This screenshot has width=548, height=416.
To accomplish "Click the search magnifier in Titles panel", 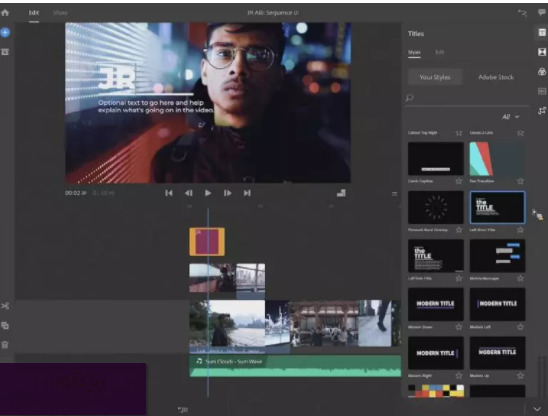I will pos(410,98).
